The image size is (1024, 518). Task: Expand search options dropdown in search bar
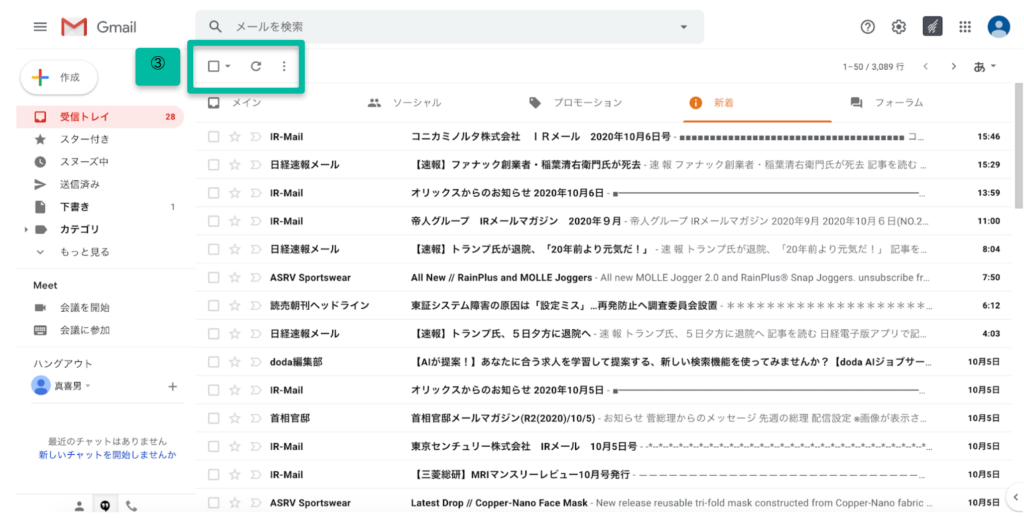pyautogui.click(x=684, y=27)
